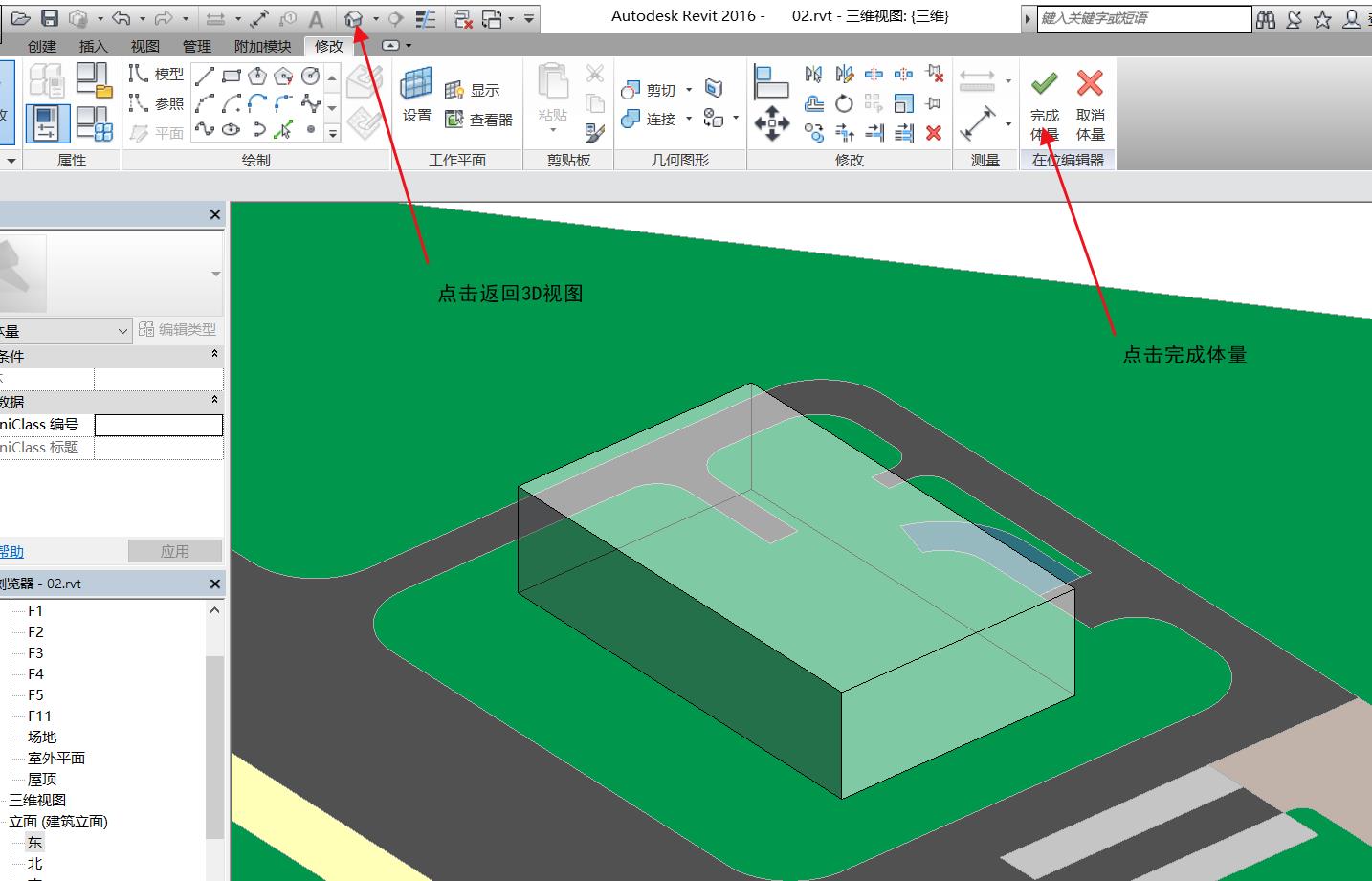Activate the 旋转 (Rotate) modify tool
Viewport: 1372px width, 881px height.
click(843, 103)
